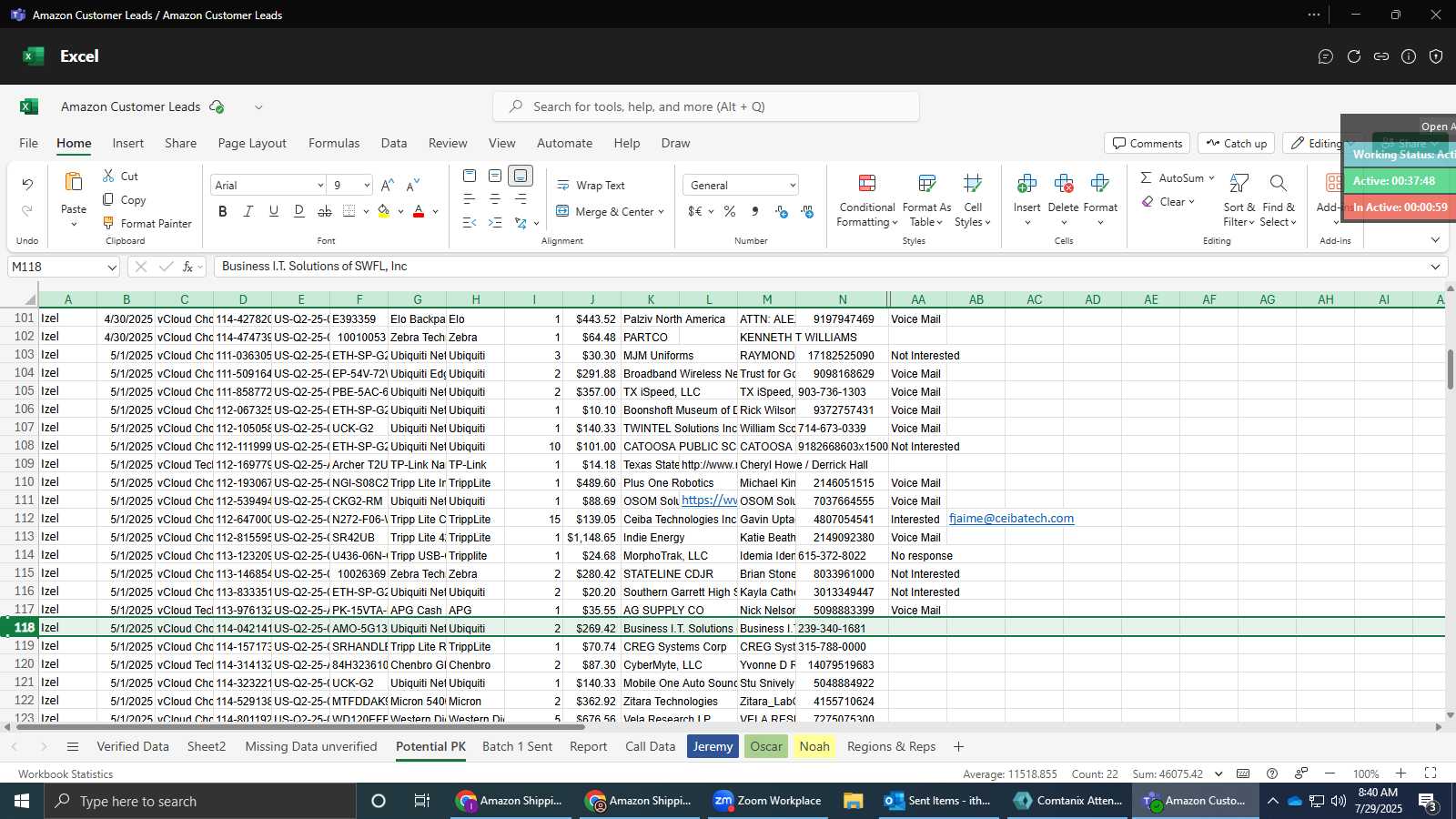Open the Paste options dropdown arrow

[x=74, y=224]
